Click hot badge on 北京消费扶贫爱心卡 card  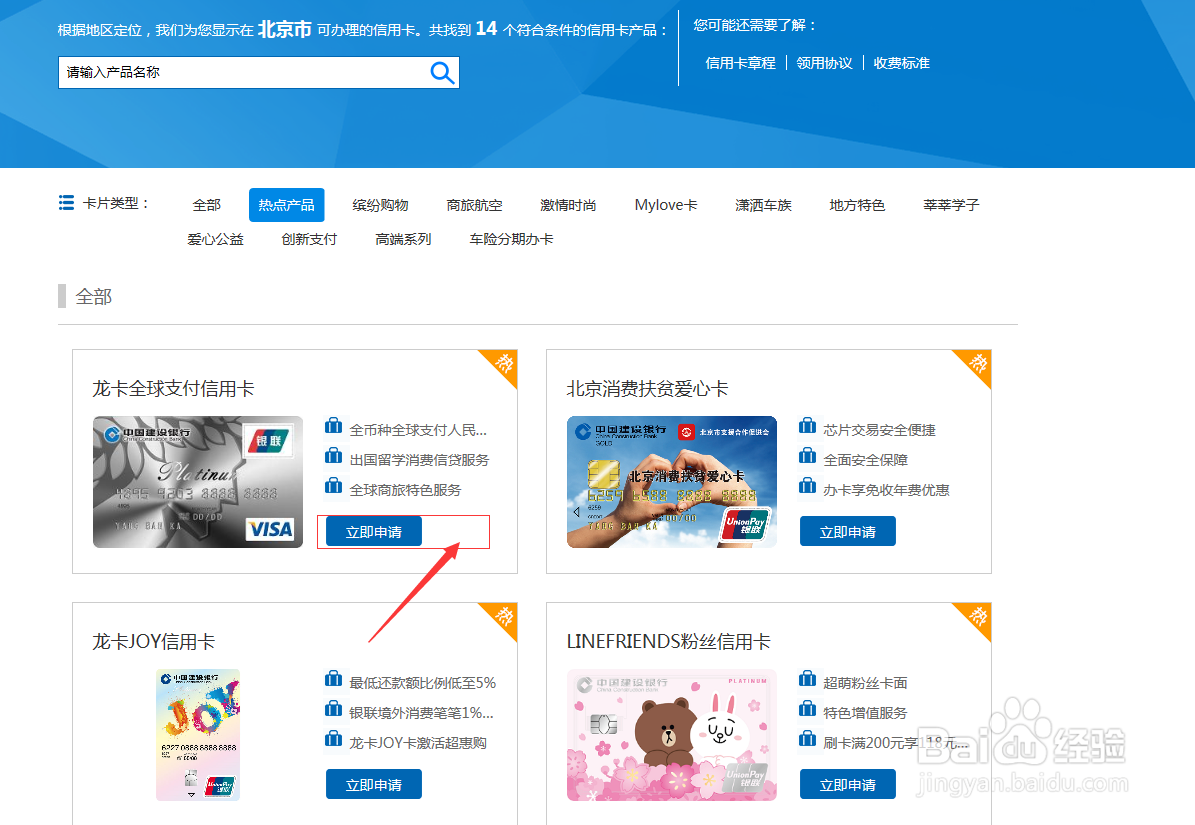point(977,363)
